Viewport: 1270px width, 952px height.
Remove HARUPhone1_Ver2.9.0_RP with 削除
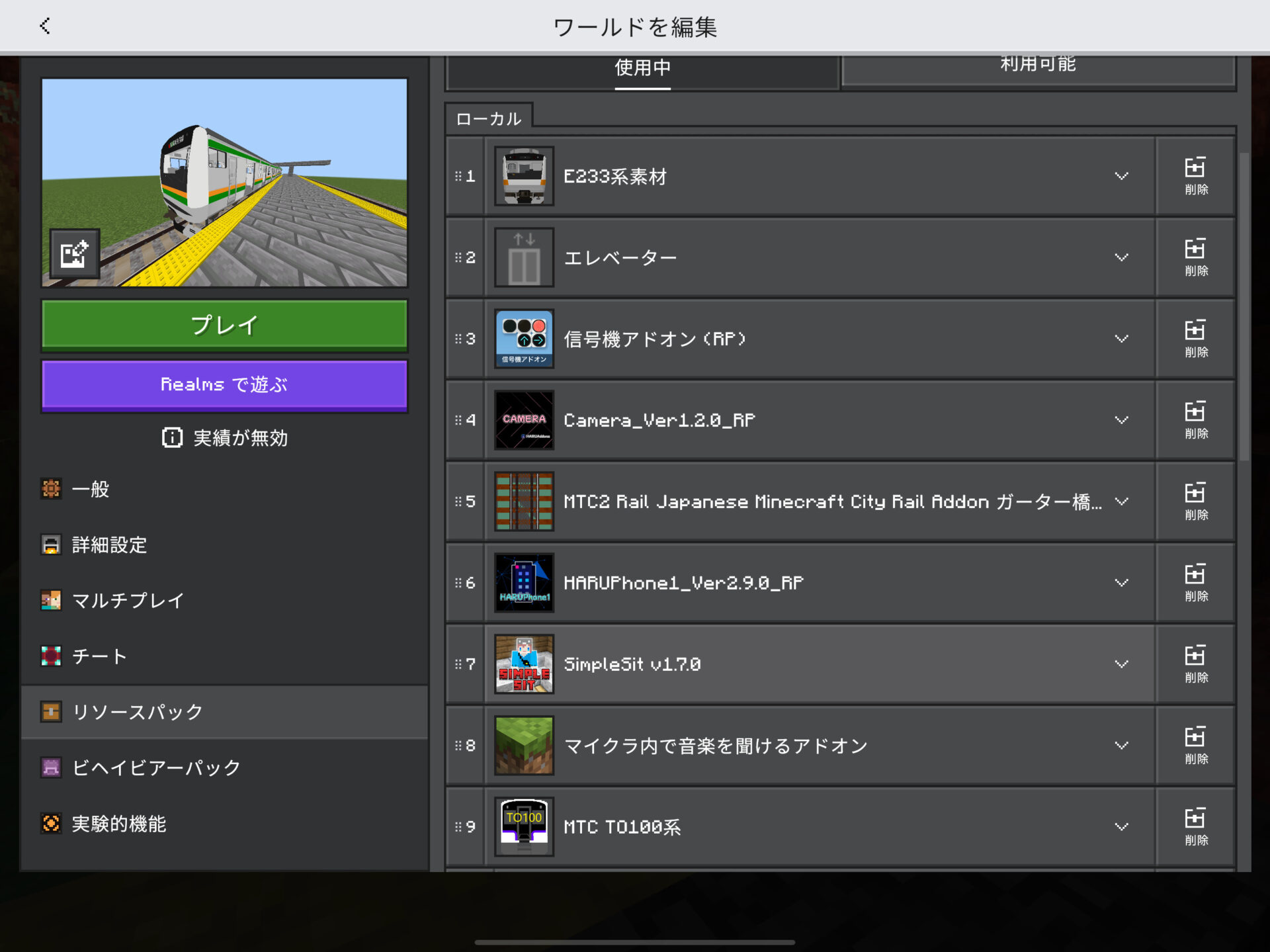click(x=1196, y=583)
